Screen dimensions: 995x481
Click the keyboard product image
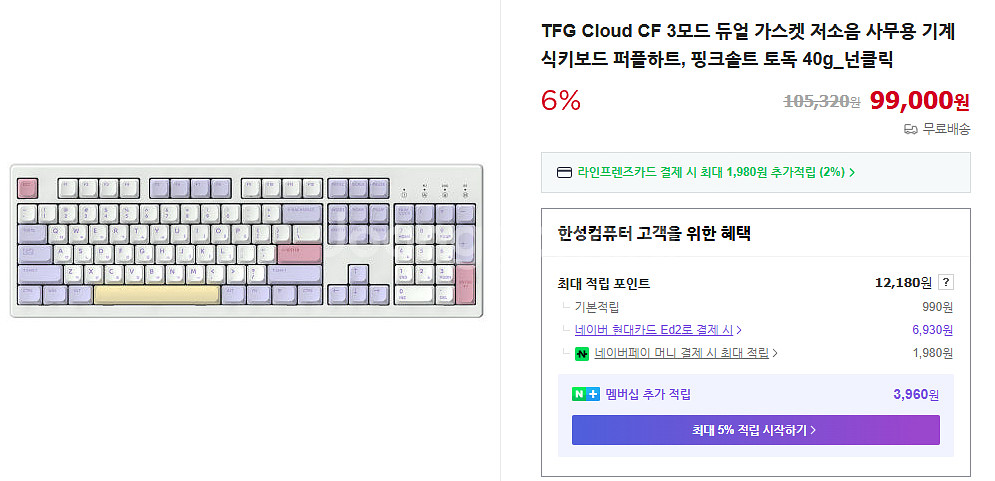(x=246, y=240)
